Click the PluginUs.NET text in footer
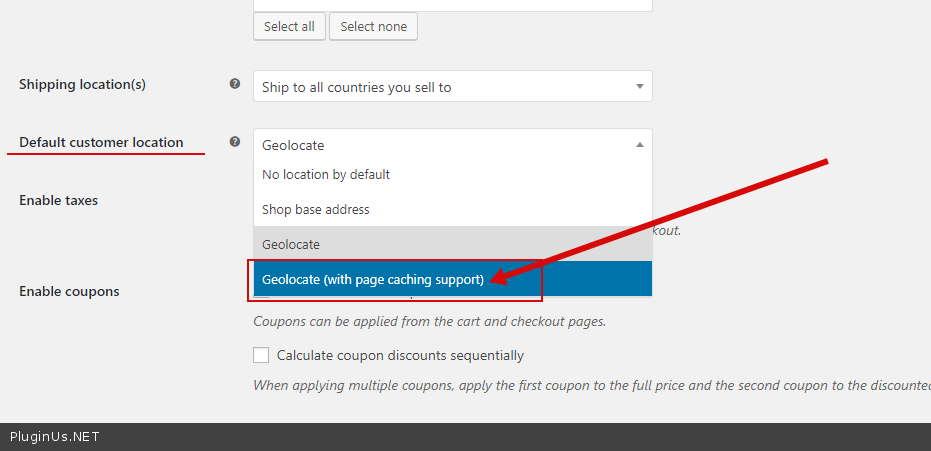The image size is (931, 451). coord(55,437)
